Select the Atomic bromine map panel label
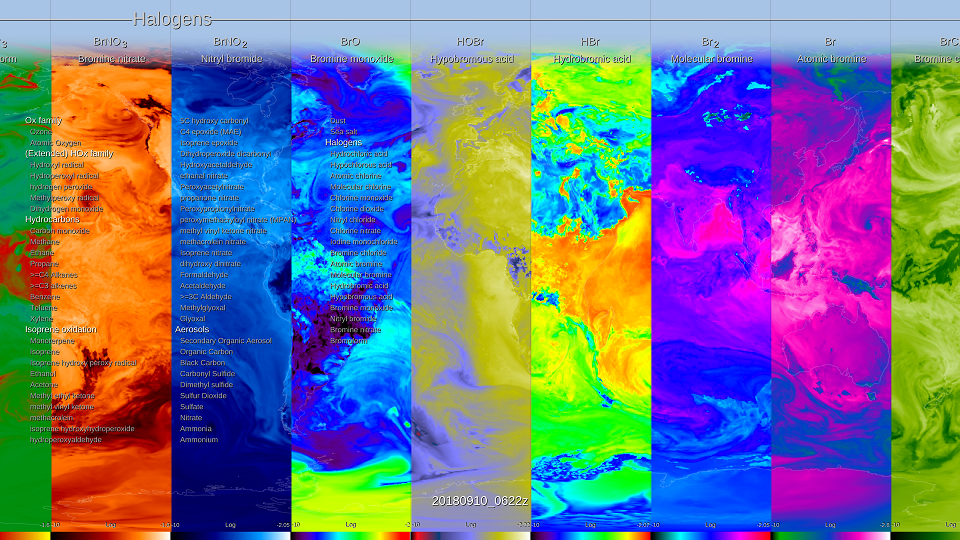Viewport: 960px width, 540px height. 830,59
